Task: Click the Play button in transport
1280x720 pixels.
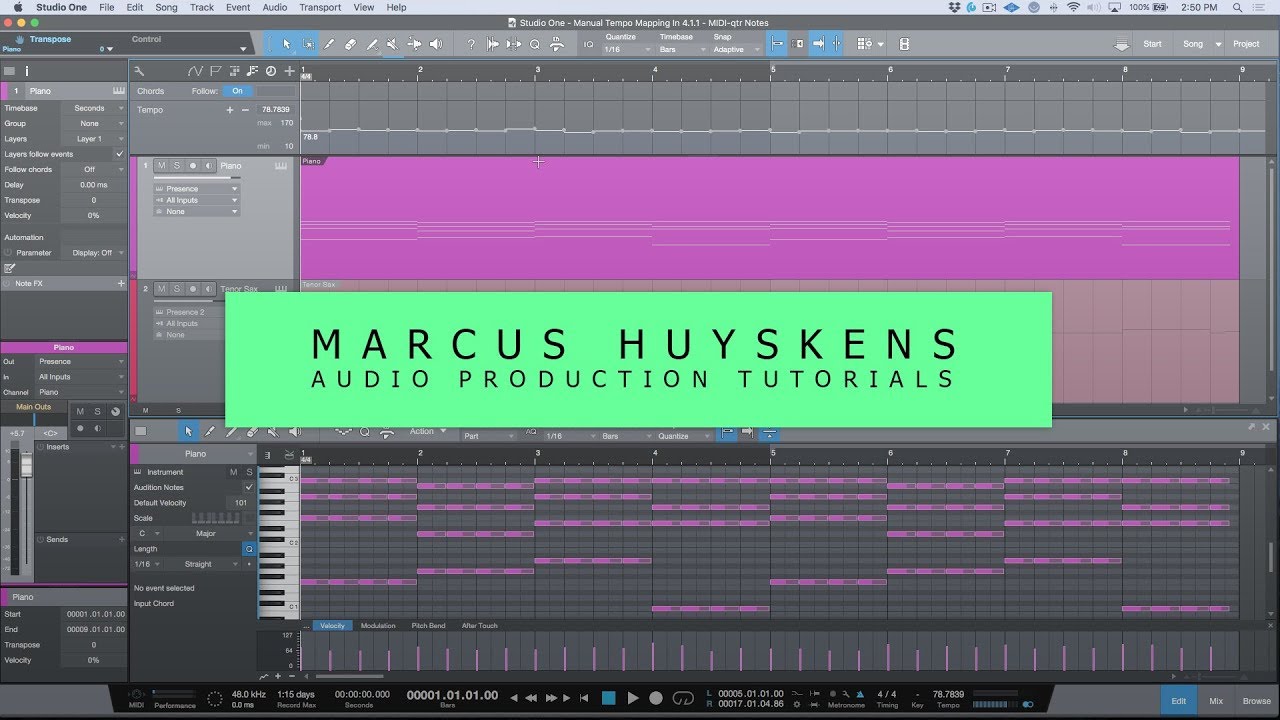Action: 632,698
